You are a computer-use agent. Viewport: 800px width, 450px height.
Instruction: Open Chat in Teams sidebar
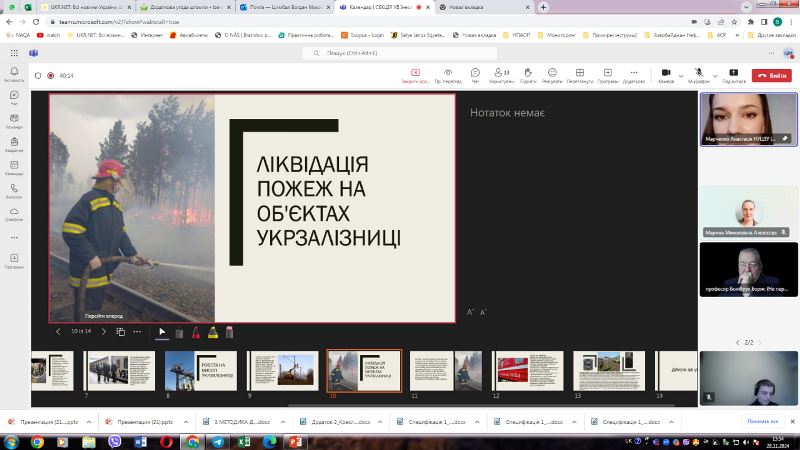click(x=14, y=98)
